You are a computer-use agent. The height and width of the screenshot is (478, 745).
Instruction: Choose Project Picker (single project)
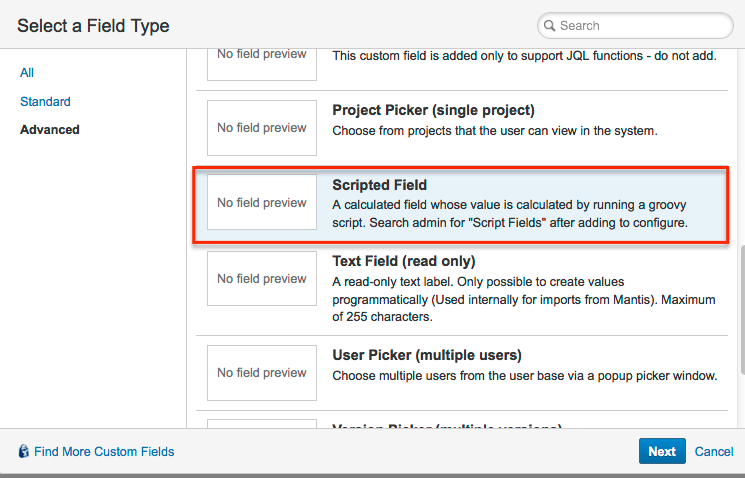461,128
